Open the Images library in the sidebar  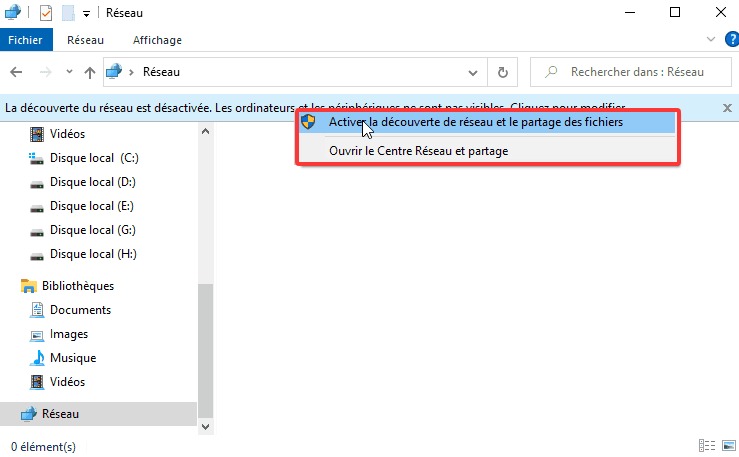point(68,334)
